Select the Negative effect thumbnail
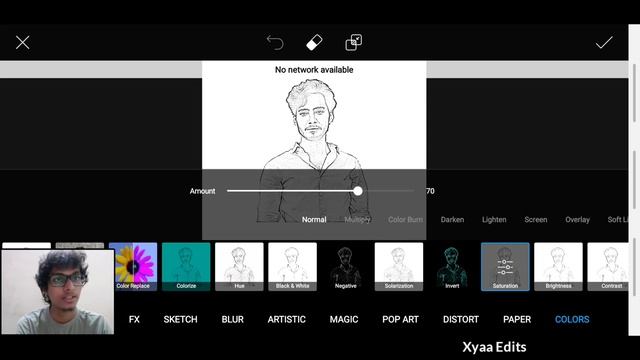The width and height of the screenshot is (640, 360). [x=346, y=267]
